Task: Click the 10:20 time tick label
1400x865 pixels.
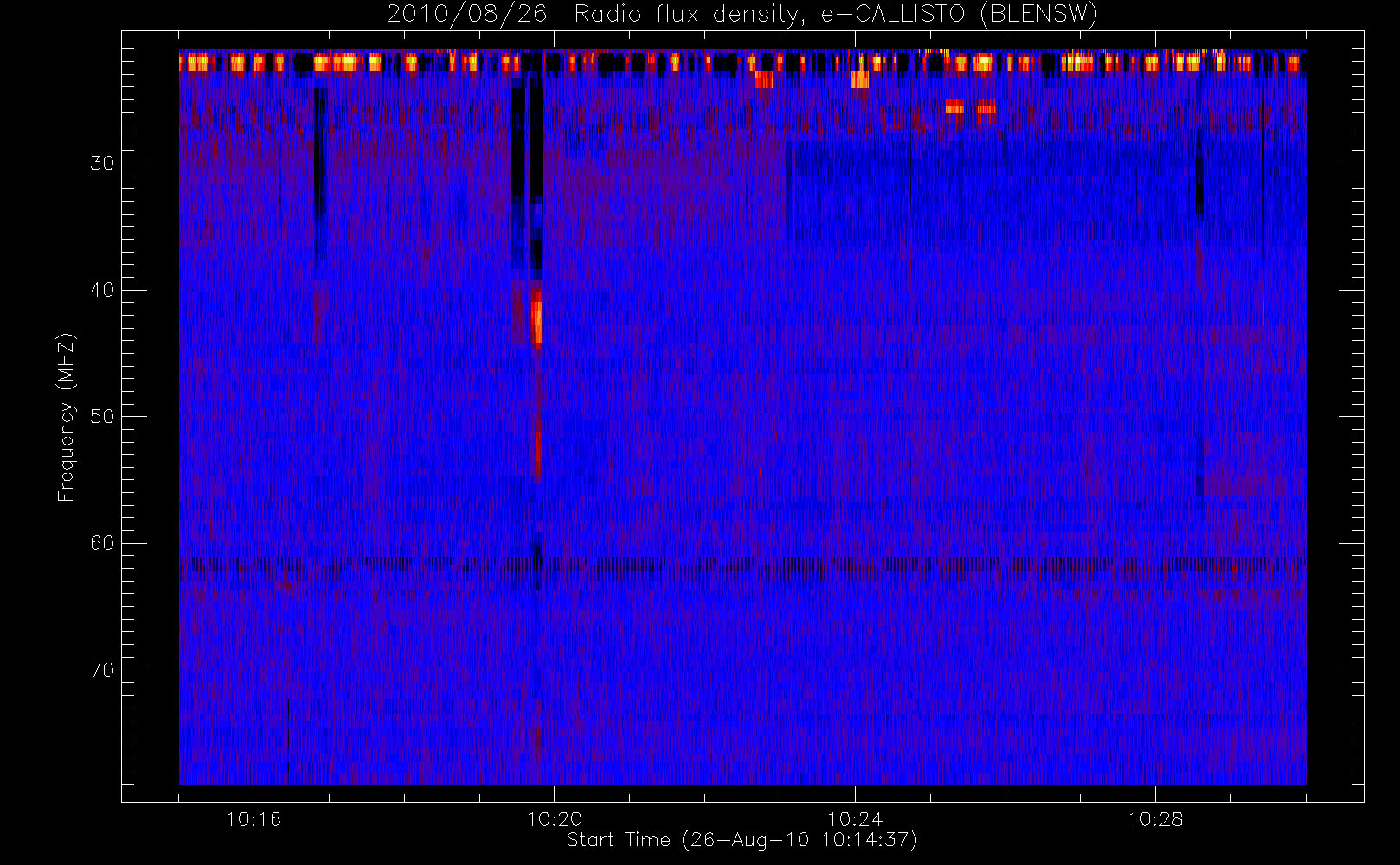Action: tap(555, 819)
